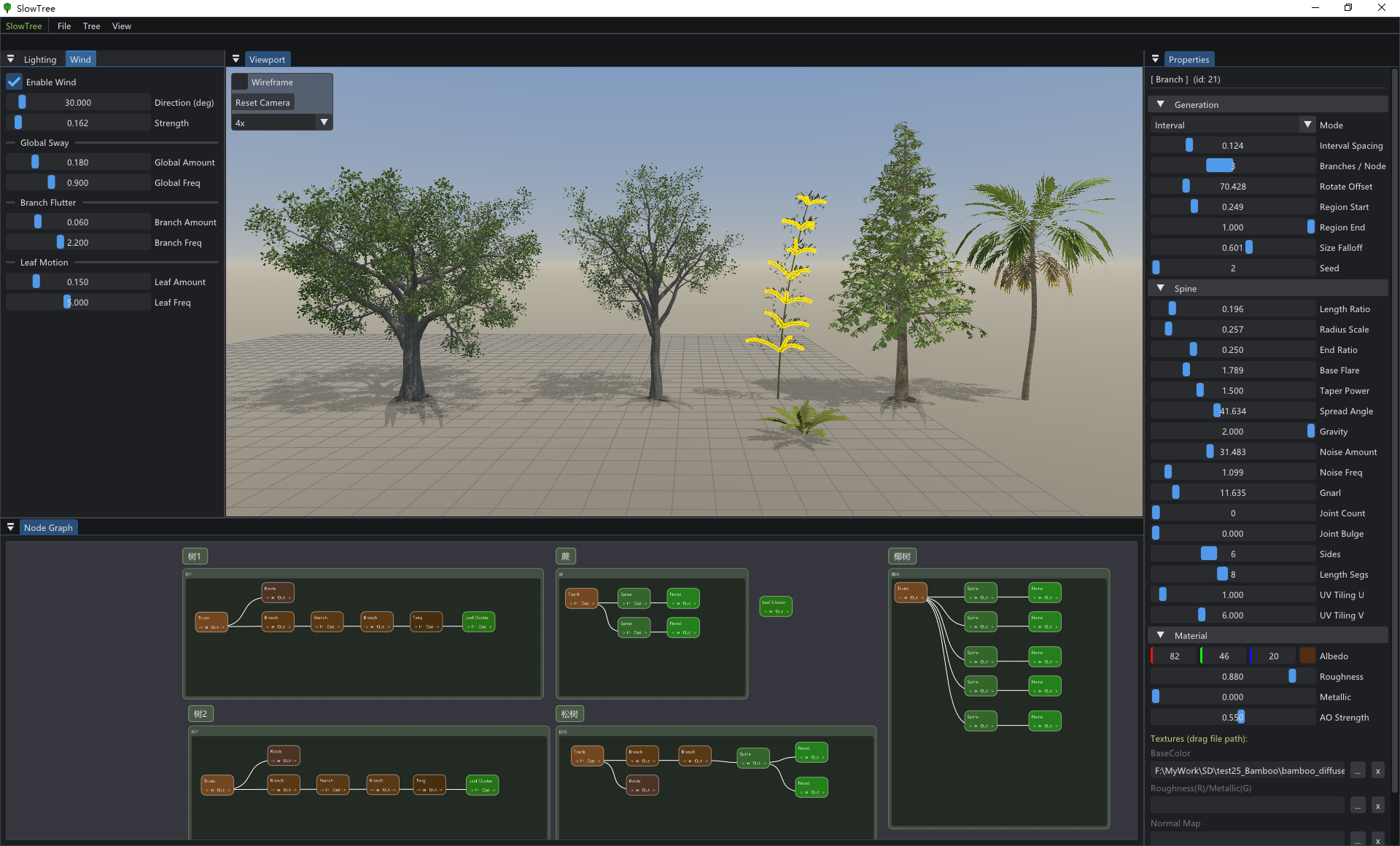Image resolution: width=1400 pixels, height=846 pixels.
Task: Collapse the Spine section
Action: point(1161,288)
